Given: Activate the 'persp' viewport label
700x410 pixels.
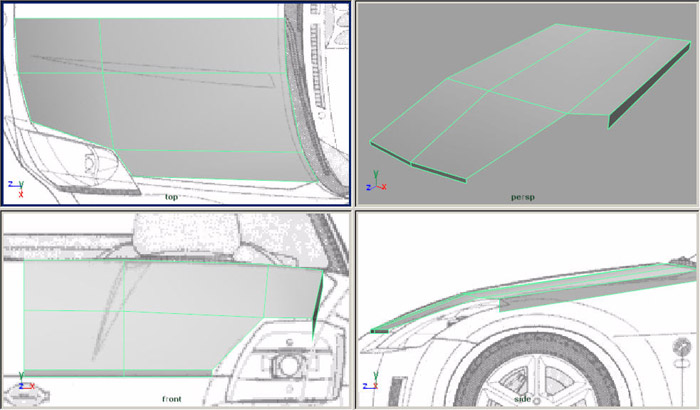Looking at the screenshot, I should pyautogui.click(x=522, y=197).
